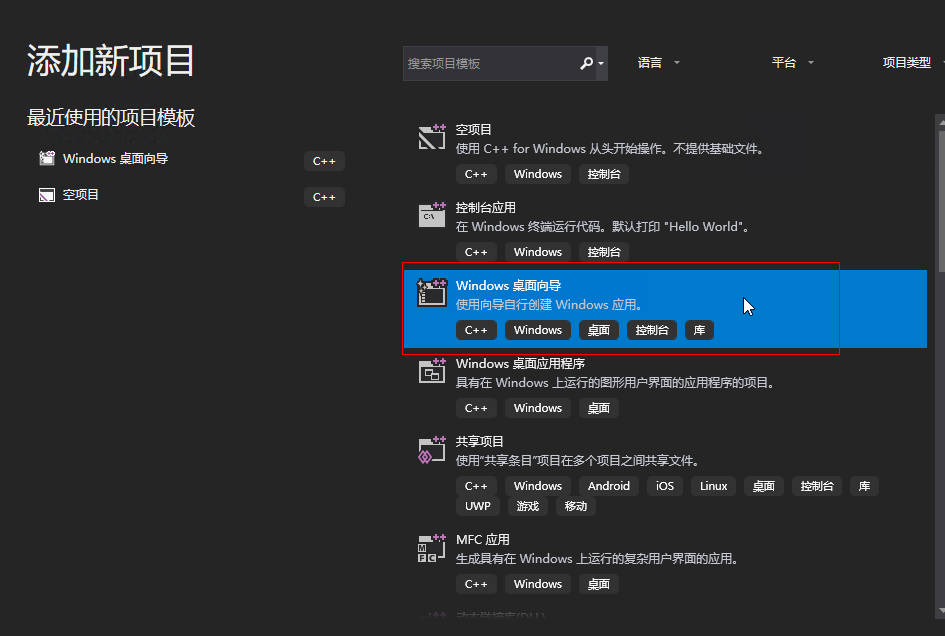Open the 语言 (Language) filter dropdown

659,63
